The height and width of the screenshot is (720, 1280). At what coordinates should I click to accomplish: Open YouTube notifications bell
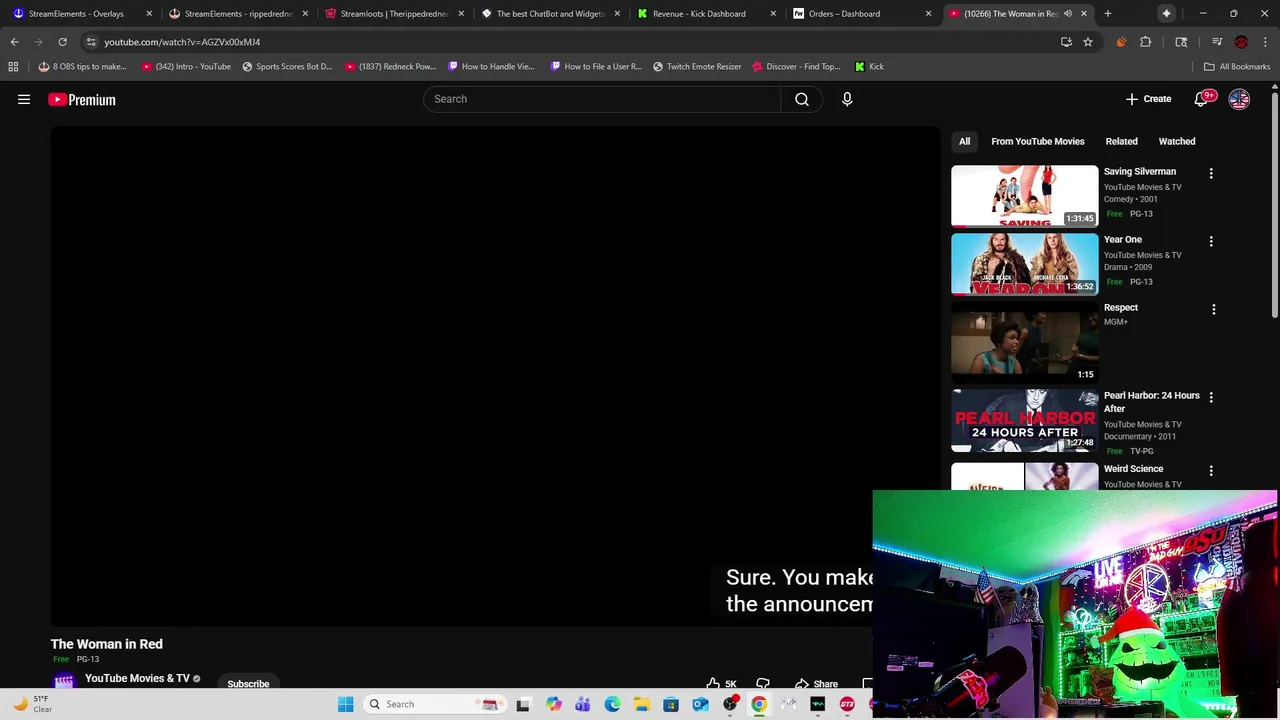tap(1202, 99)
